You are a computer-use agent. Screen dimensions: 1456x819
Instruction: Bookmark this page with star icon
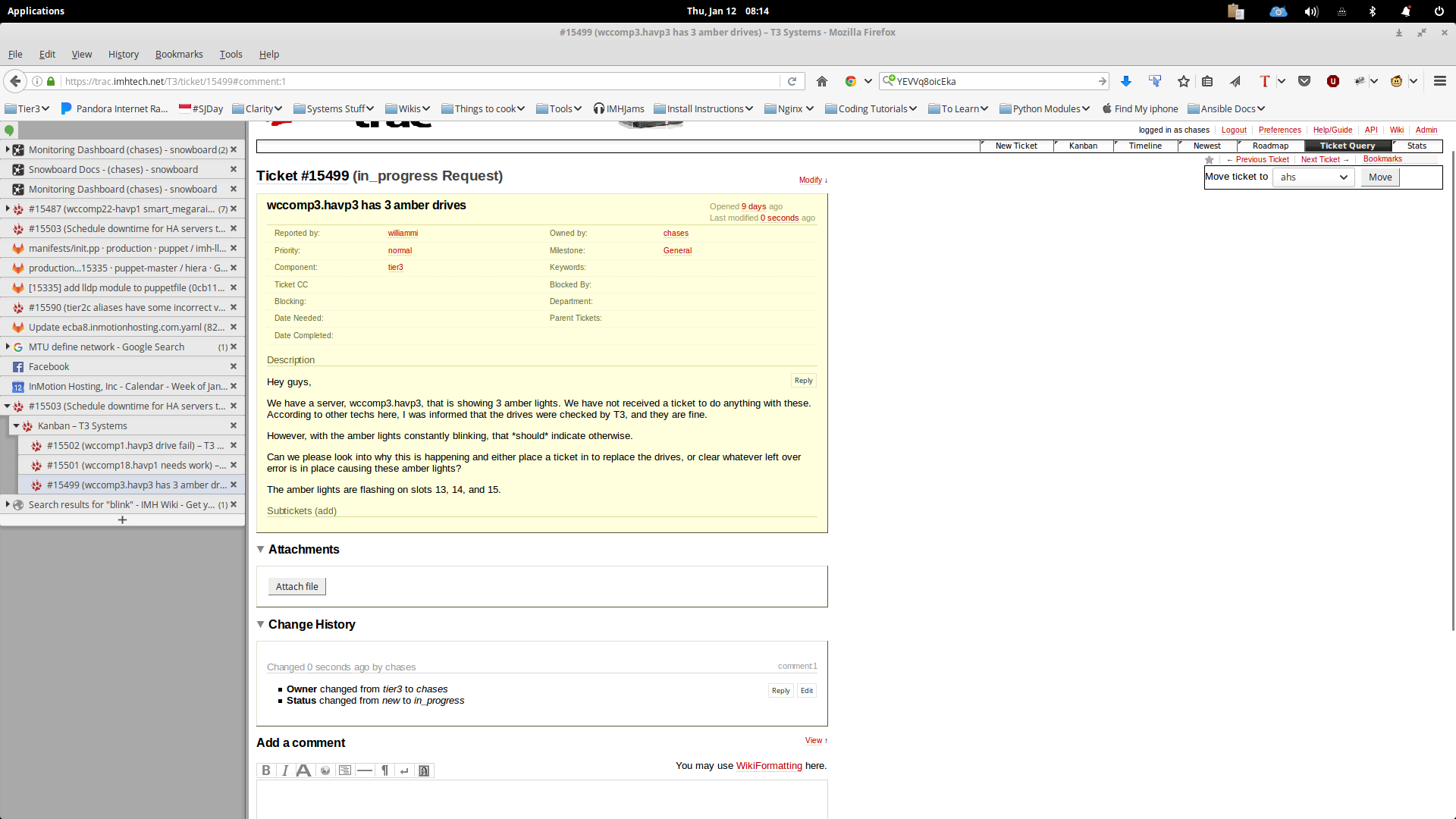point(1183,81)
